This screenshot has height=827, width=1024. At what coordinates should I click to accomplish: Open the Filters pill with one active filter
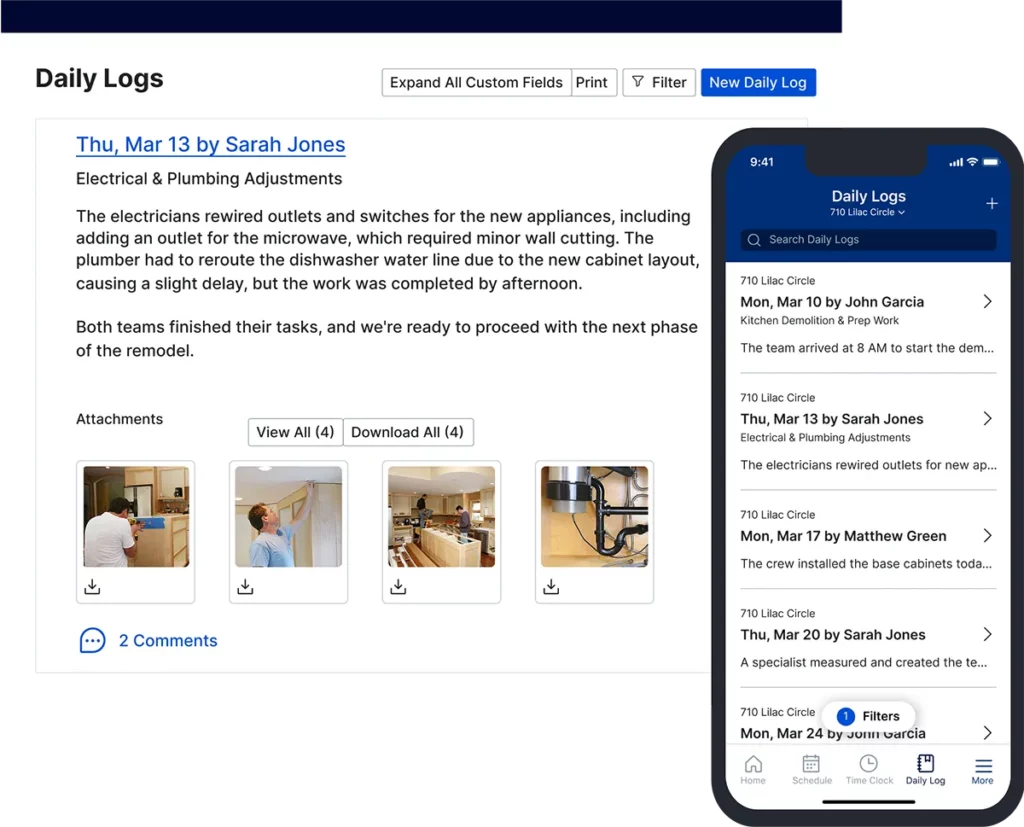coord(868,716)
